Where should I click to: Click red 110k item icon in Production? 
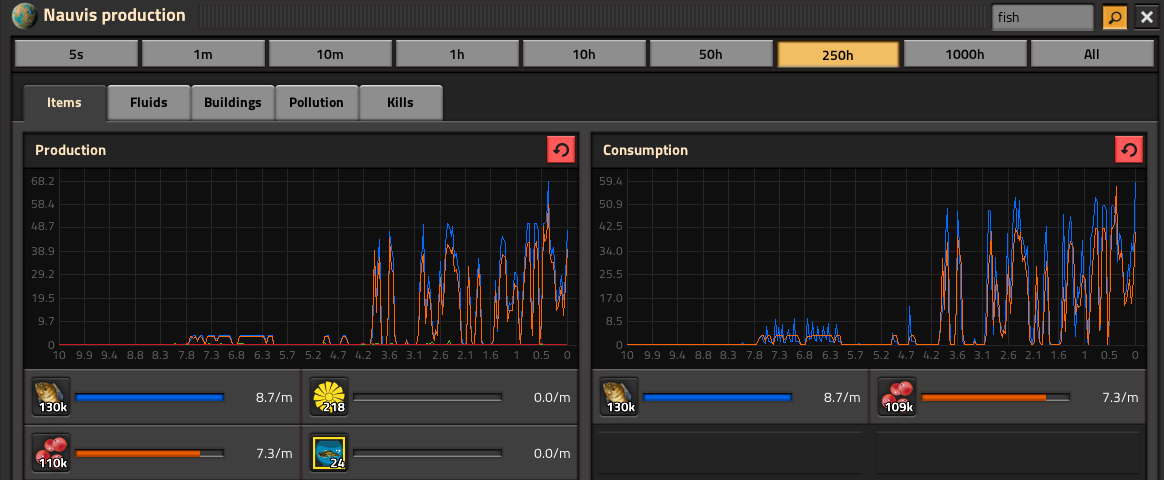50,453
